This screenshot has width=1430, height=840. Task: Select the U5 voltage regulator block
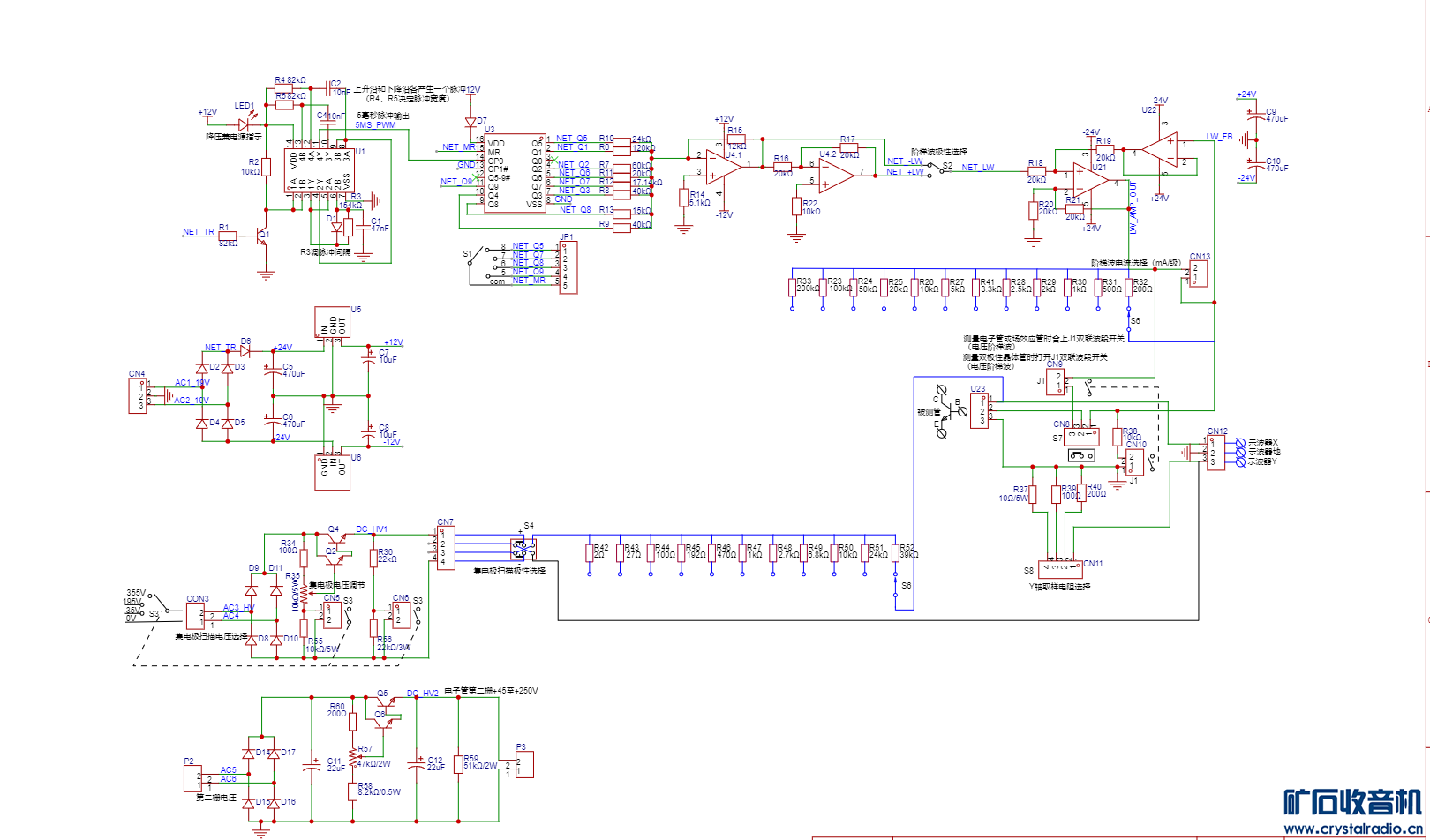click(x=333, y=323)
